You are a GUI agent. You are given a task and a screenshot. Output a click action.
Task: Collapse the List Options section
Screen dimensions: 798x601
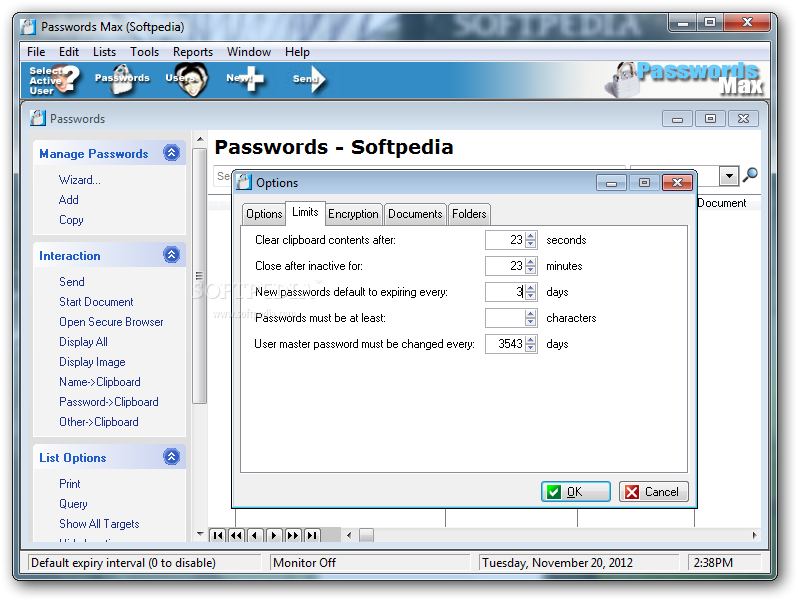point(172,456)
